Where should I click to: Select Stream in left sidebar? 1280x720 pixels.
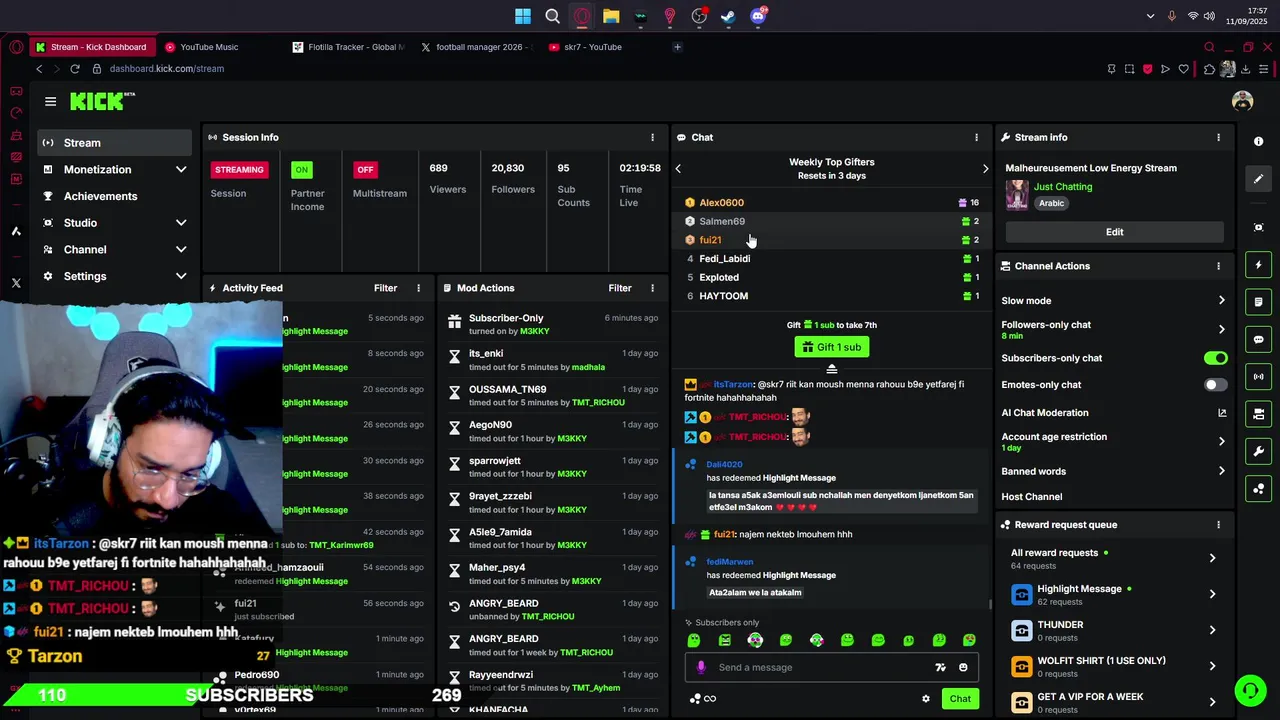(x=115, y=143)
